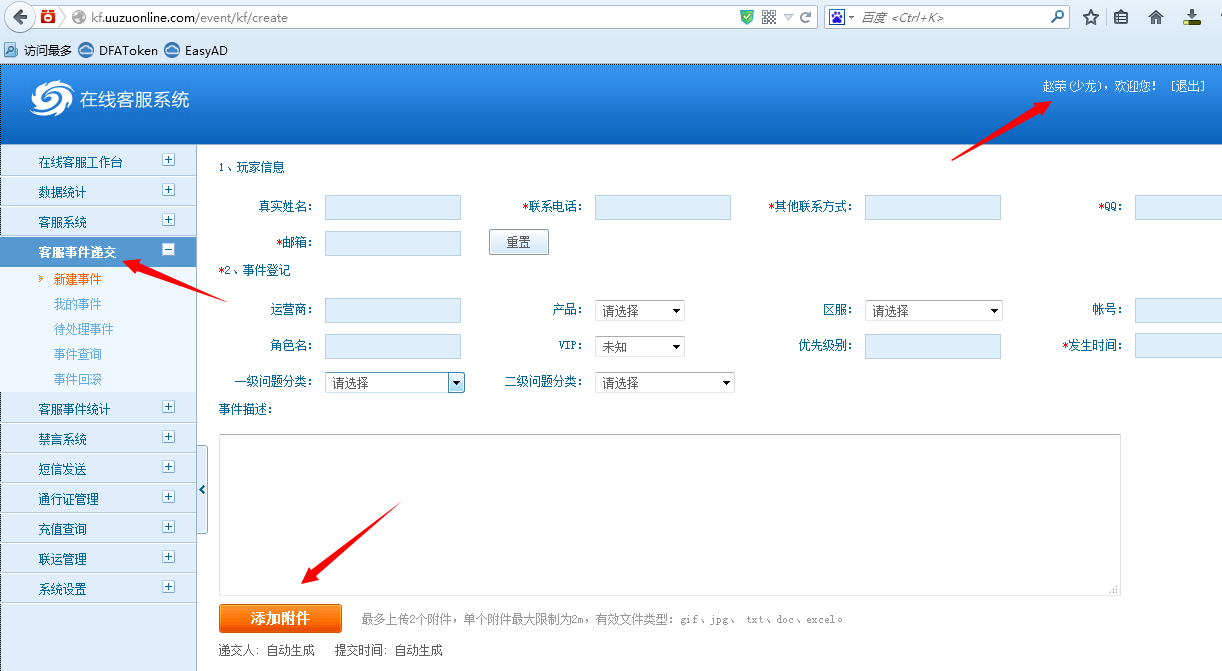Click the 添加附件 button

click(280, 619)
